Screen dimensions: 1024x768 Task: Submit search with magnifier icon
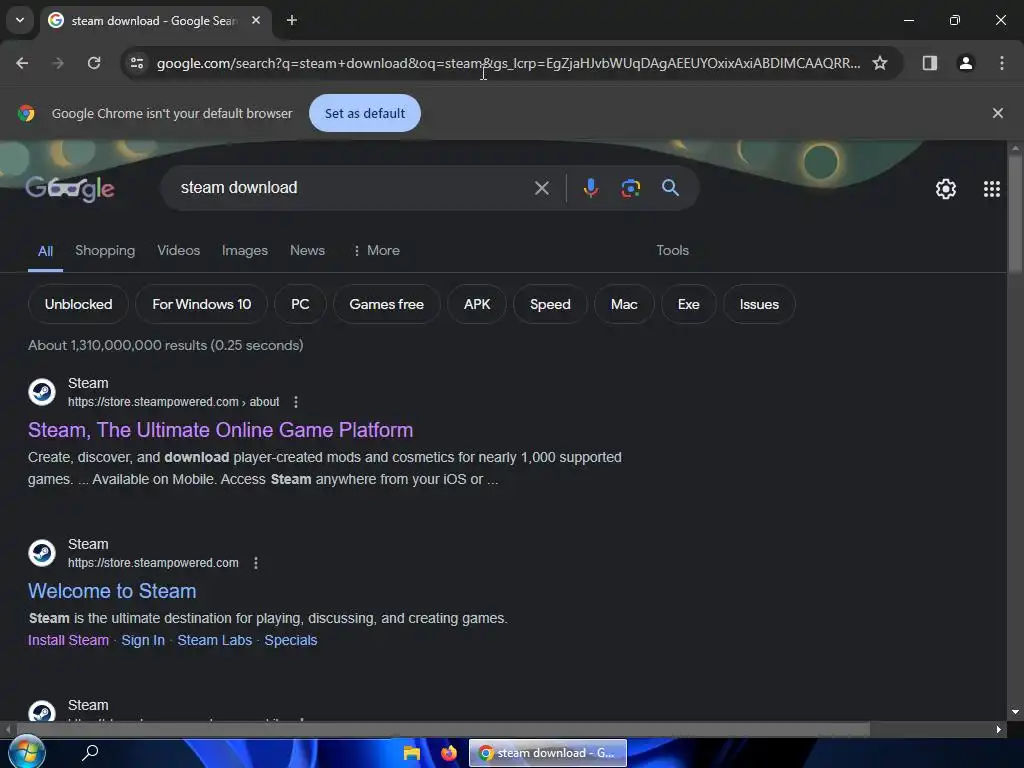pos(670,188)
